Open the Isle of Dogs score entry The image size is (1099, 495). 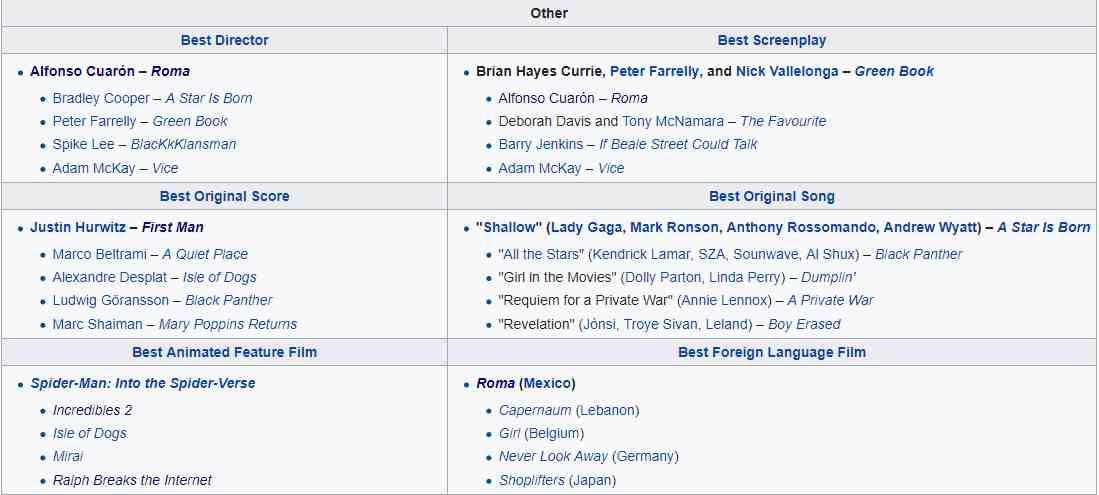click(x=219, y=277)
